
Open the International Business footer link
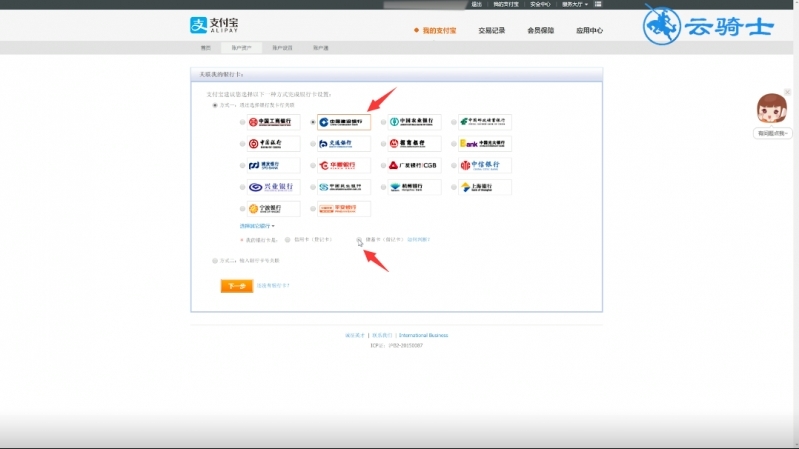423,335
